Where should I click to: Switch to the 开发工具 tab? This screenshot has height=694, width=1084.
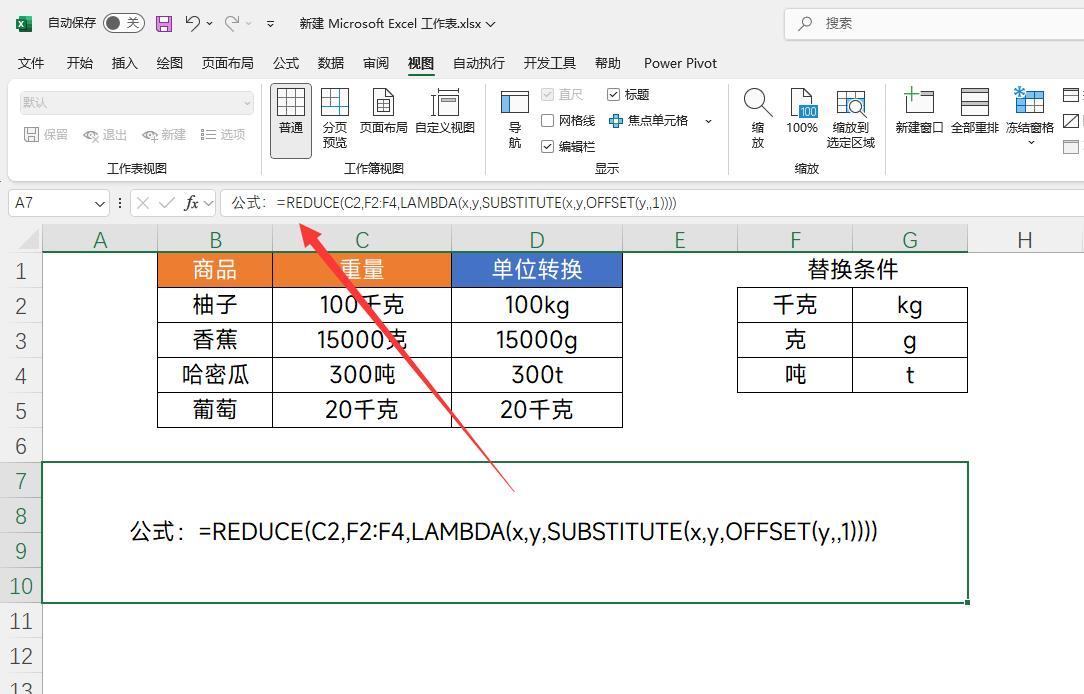[x=550, y=64]
